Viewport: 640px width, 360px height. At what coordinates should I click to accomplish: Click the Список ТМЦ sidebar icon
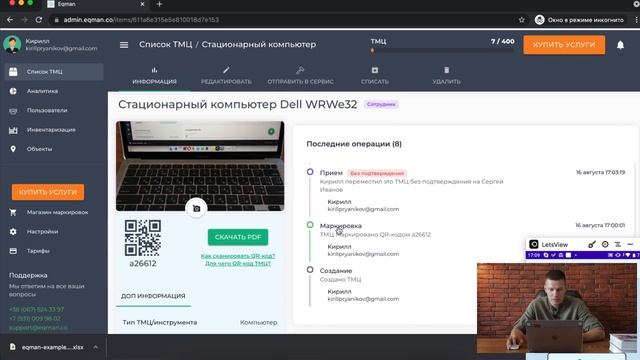tap(13, 72)
